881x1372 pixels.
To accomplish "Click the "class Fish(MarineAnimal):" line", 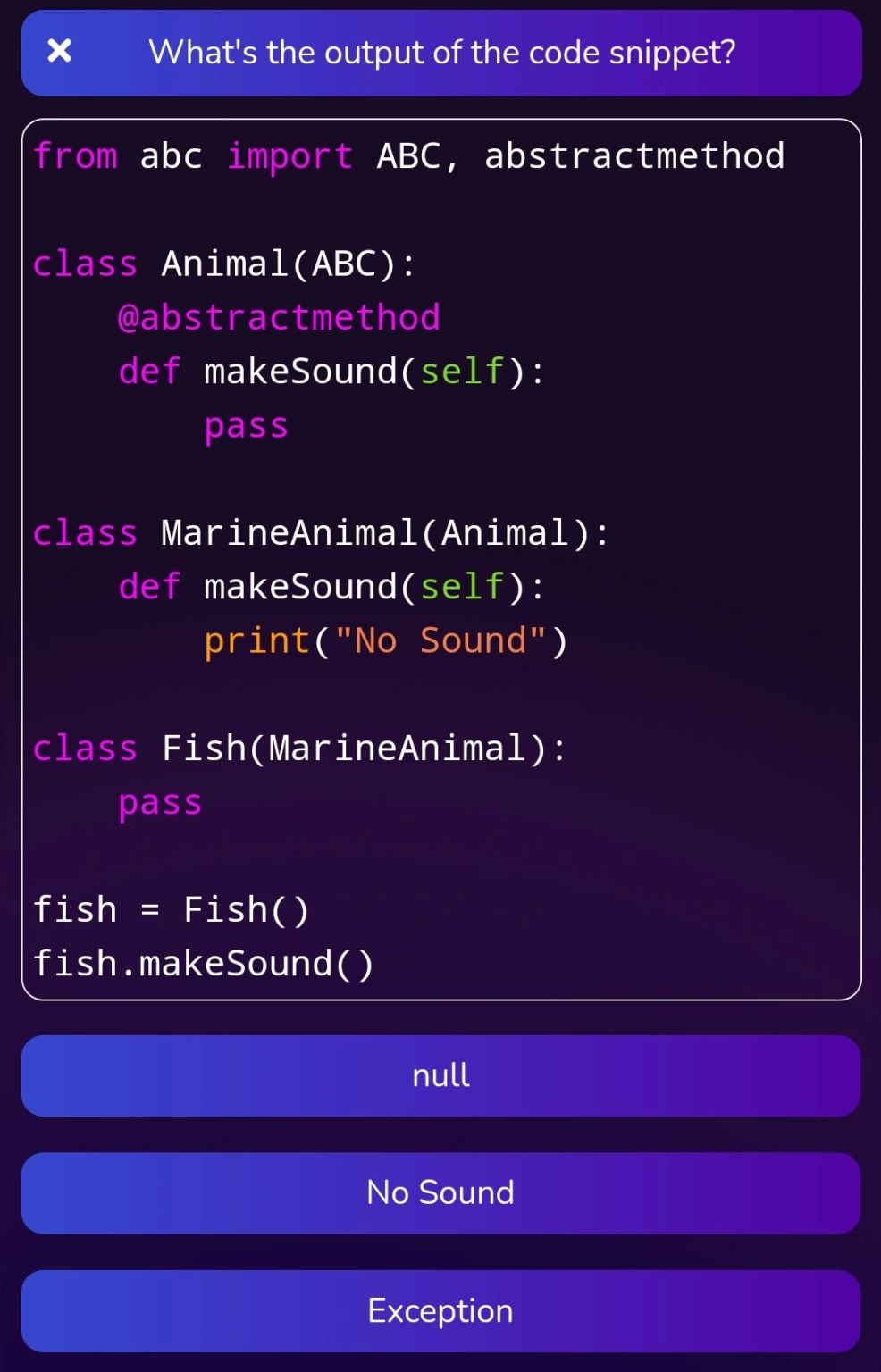I will (x=299, y=749).
